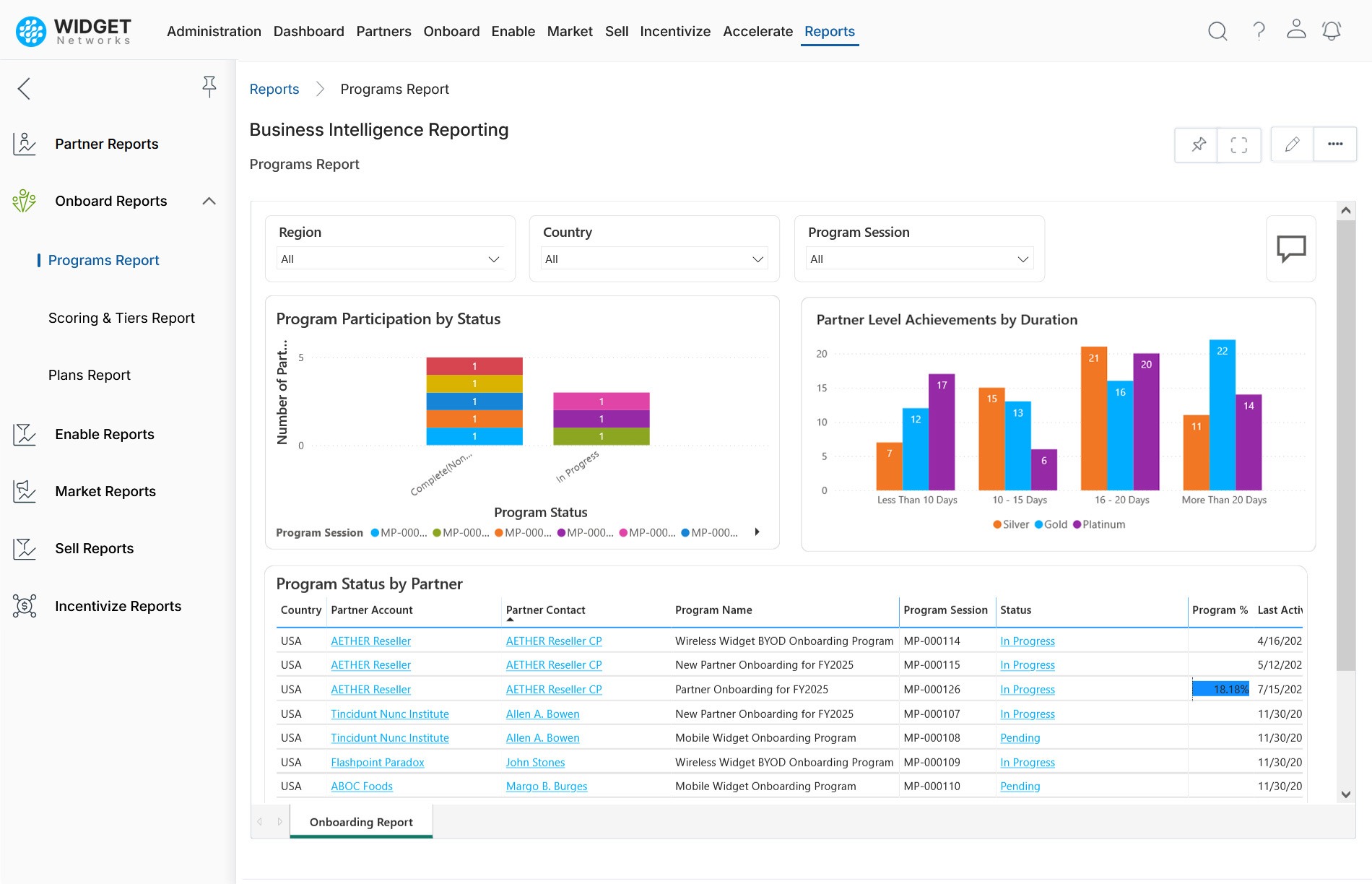The height and width of the screenshot is (884, 1372).
Task: Open the Flashpoint Paradox partner link
Action: click(377, 763)
